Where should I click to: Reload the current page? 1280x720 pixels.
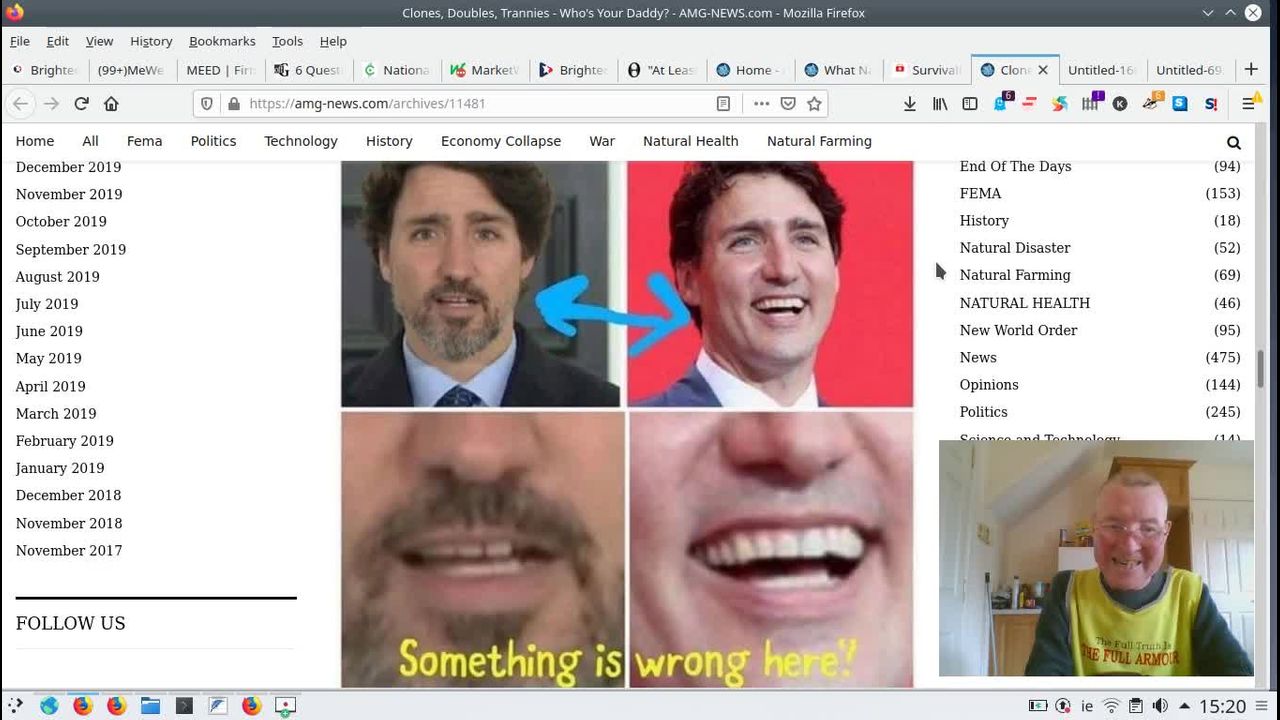(x=81, y=104)
